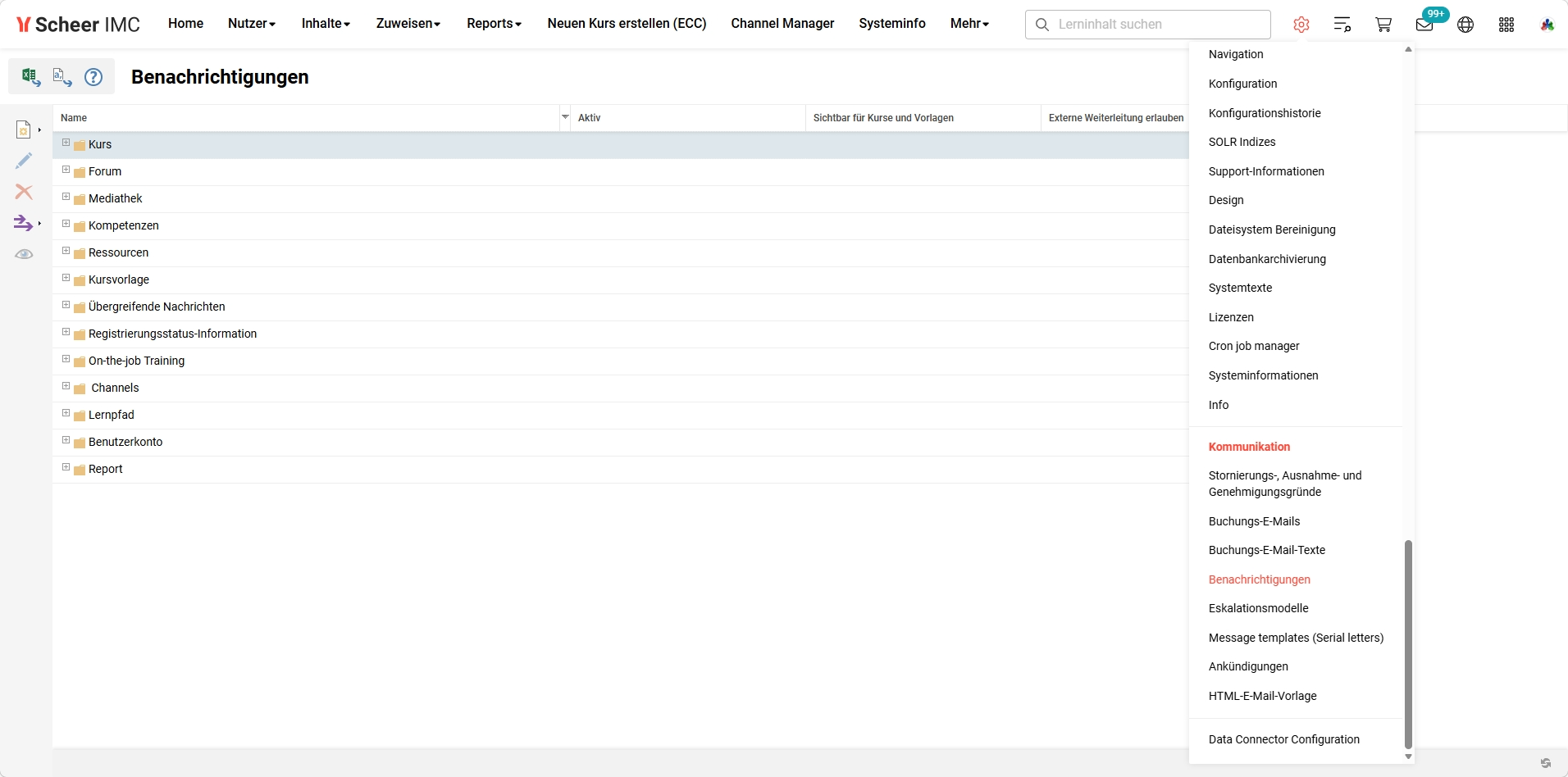Click the settings panel scroll down arrow
The image size is (1568, 777).
[1408, 756]
